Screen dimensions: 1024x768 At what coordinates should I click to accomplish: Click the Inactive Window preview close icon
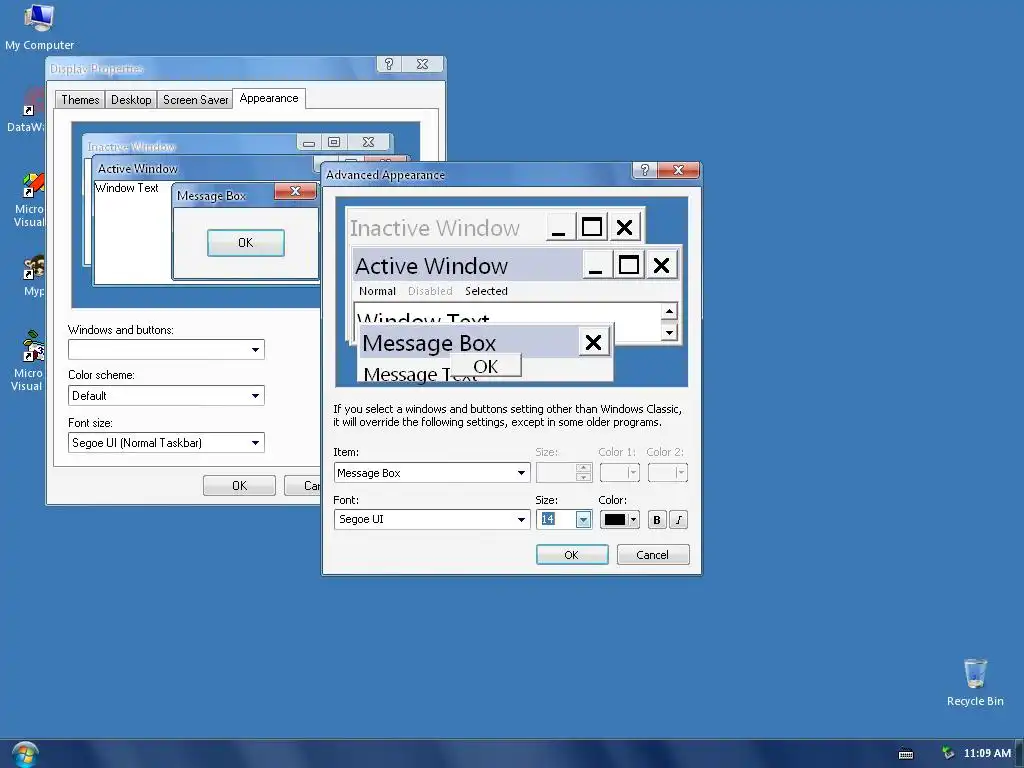(x=624, y=227)
